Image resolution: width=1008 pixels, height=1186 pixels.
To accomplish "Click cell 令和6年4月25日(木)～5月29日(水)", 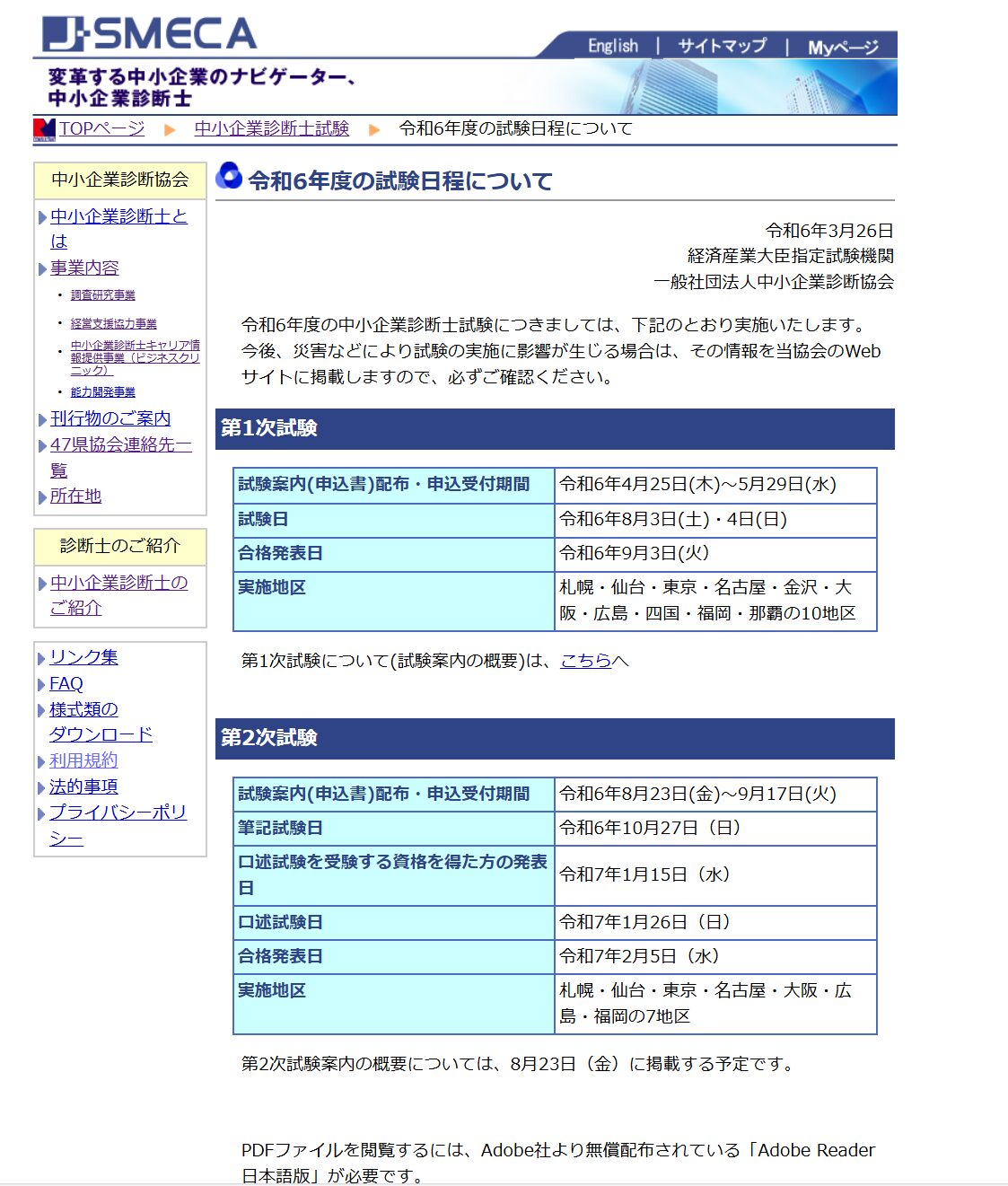I will click(715, 485).
